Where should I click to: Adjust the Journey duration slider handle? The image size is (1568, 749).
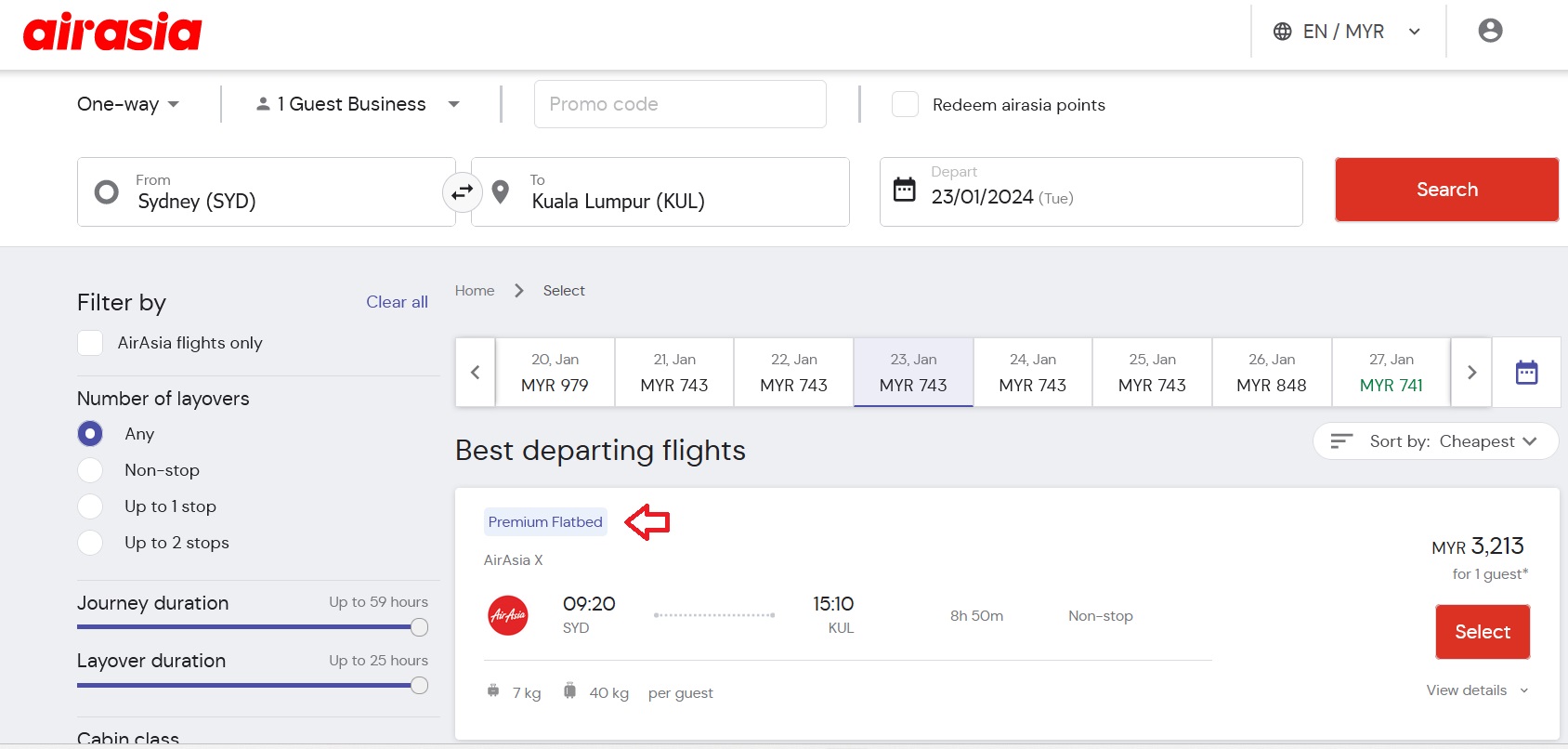point(419,627)
